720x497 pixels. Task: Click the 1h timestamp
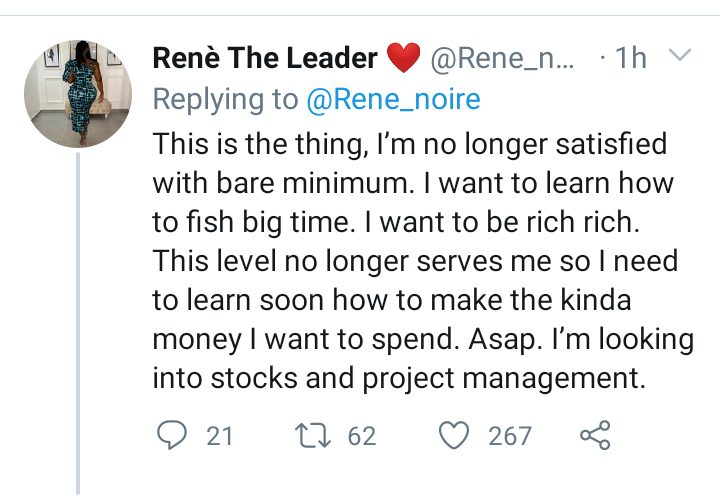[x=630, y=59]
